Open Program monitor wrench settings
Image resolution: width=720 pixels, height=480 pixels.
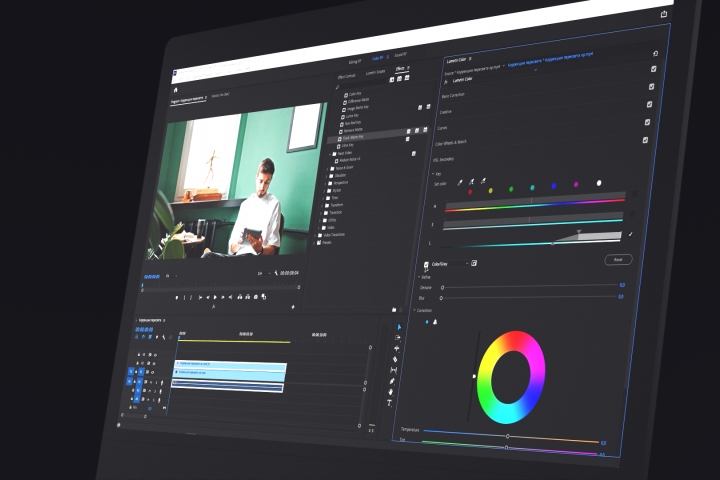276,273
